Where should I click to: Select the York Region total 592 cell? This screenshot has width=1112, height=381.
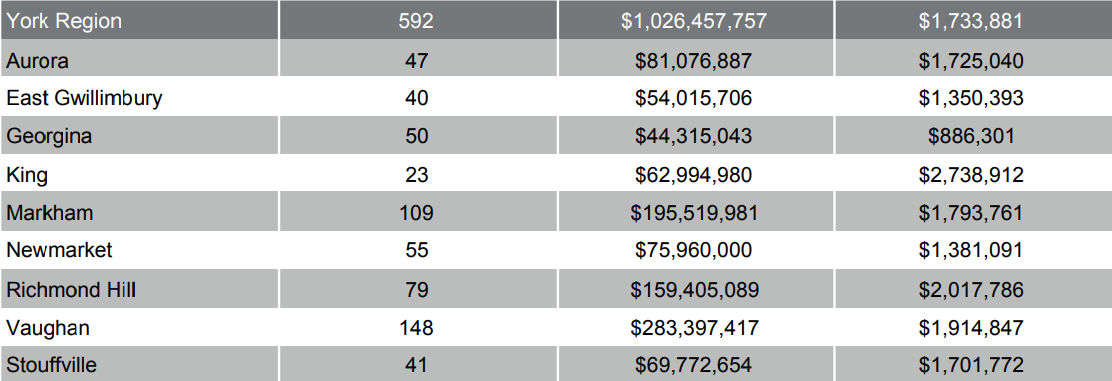pos(416,21)
